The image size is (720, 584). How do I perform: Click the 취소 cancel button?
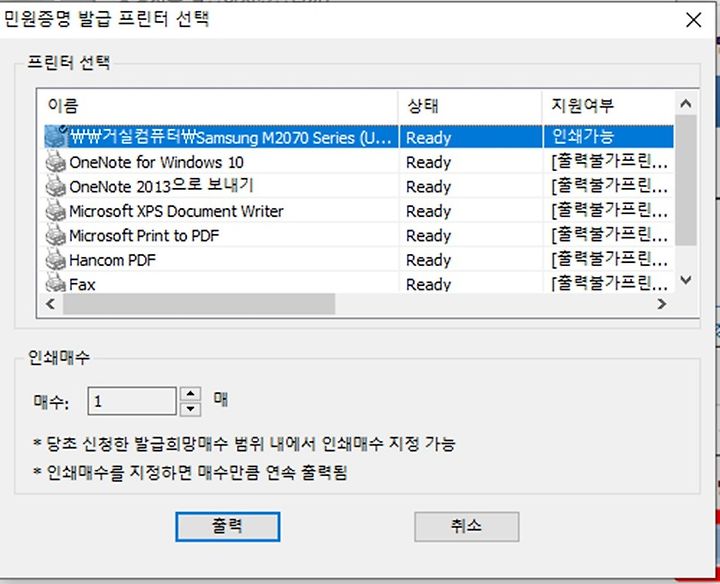(x=467, y=527)
